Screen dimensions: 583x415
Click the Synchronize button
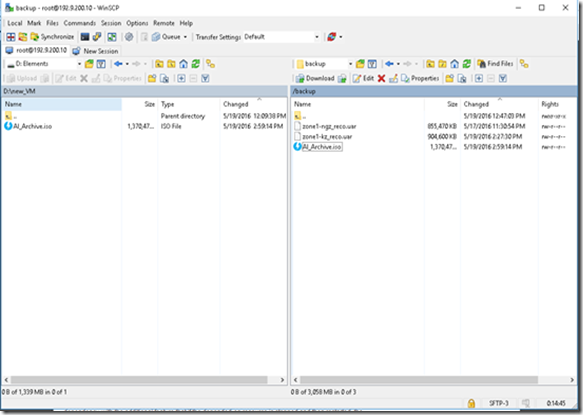[x=52, y=37]
